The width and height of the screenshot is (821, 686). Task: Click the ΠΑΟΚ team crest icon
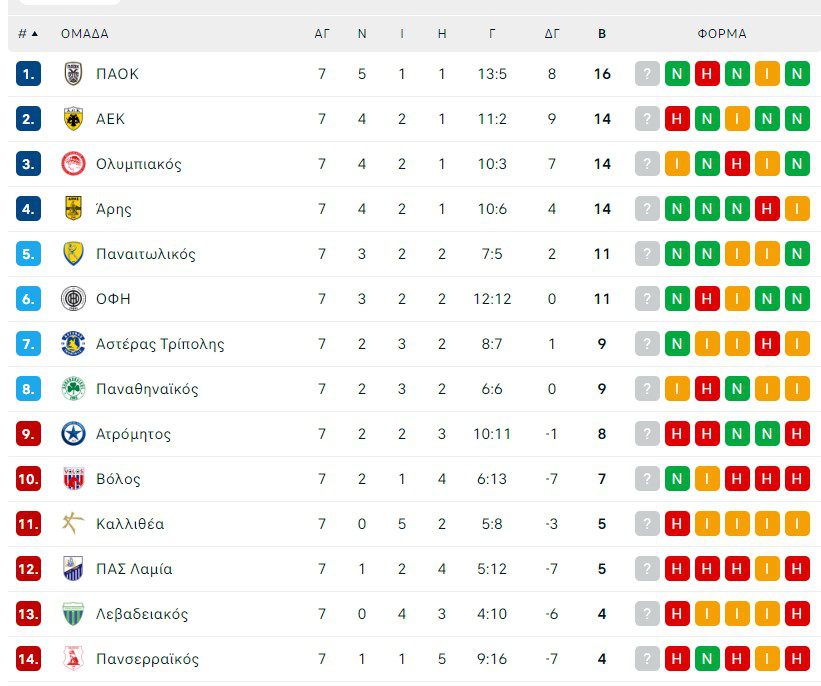pyautogui.click(x=73, y=74)
